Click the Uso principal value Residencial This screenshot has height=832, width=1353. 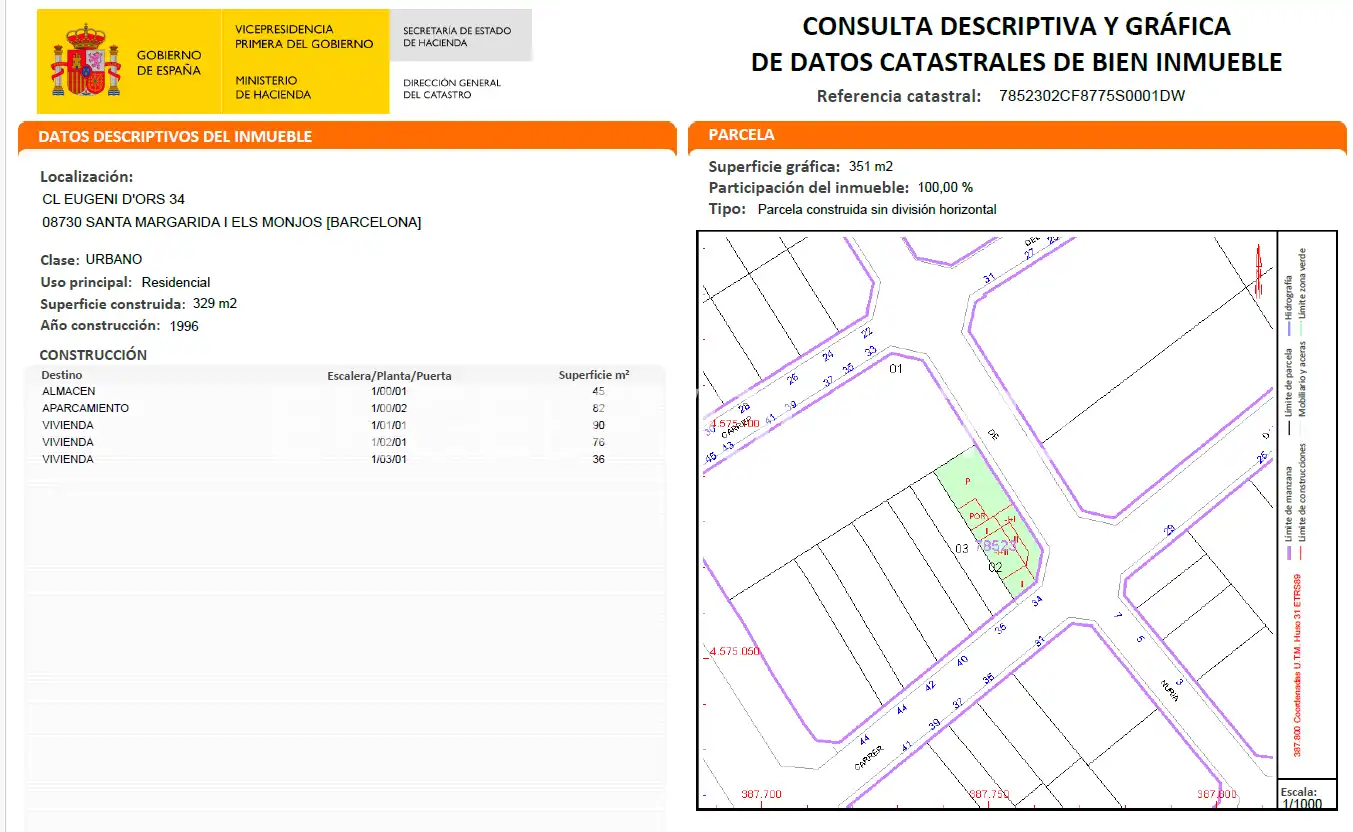point(176,282)
